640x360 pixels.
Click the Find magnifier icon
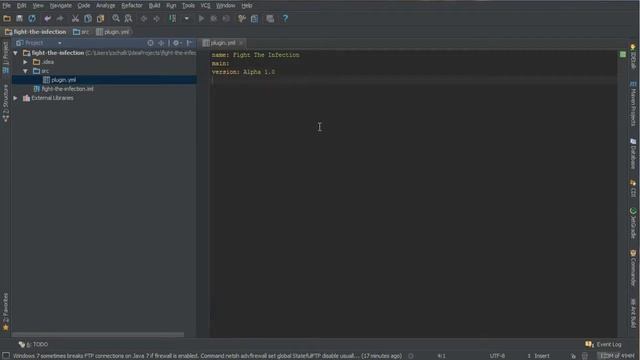tap(116, 18)
